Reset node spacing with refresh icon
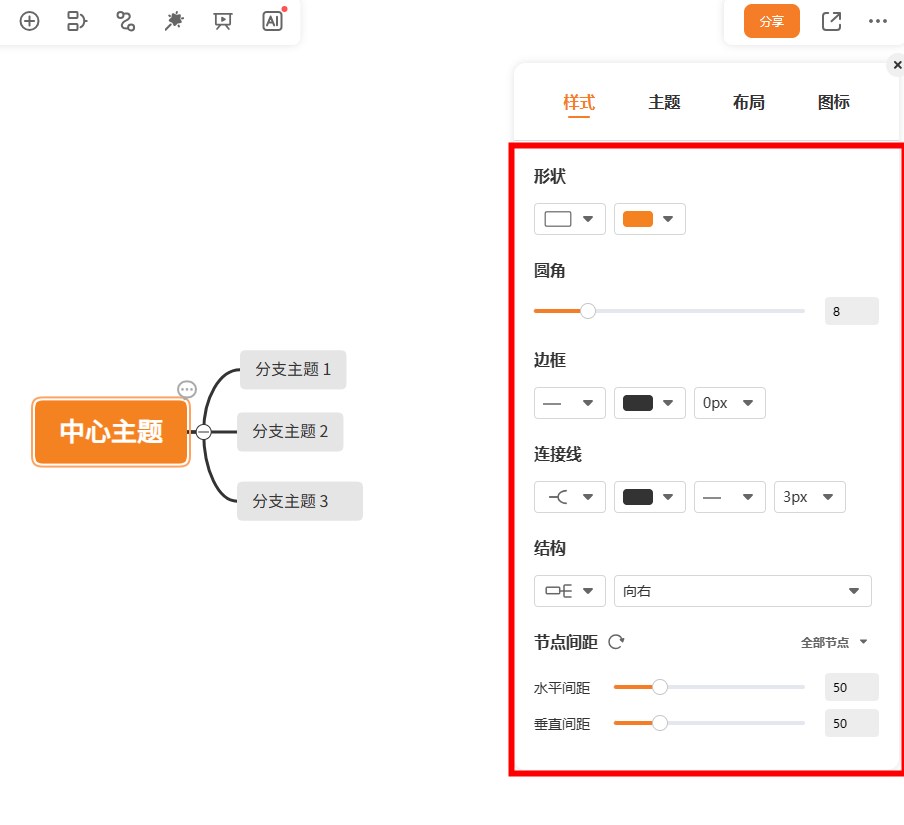 click(616, 642)
